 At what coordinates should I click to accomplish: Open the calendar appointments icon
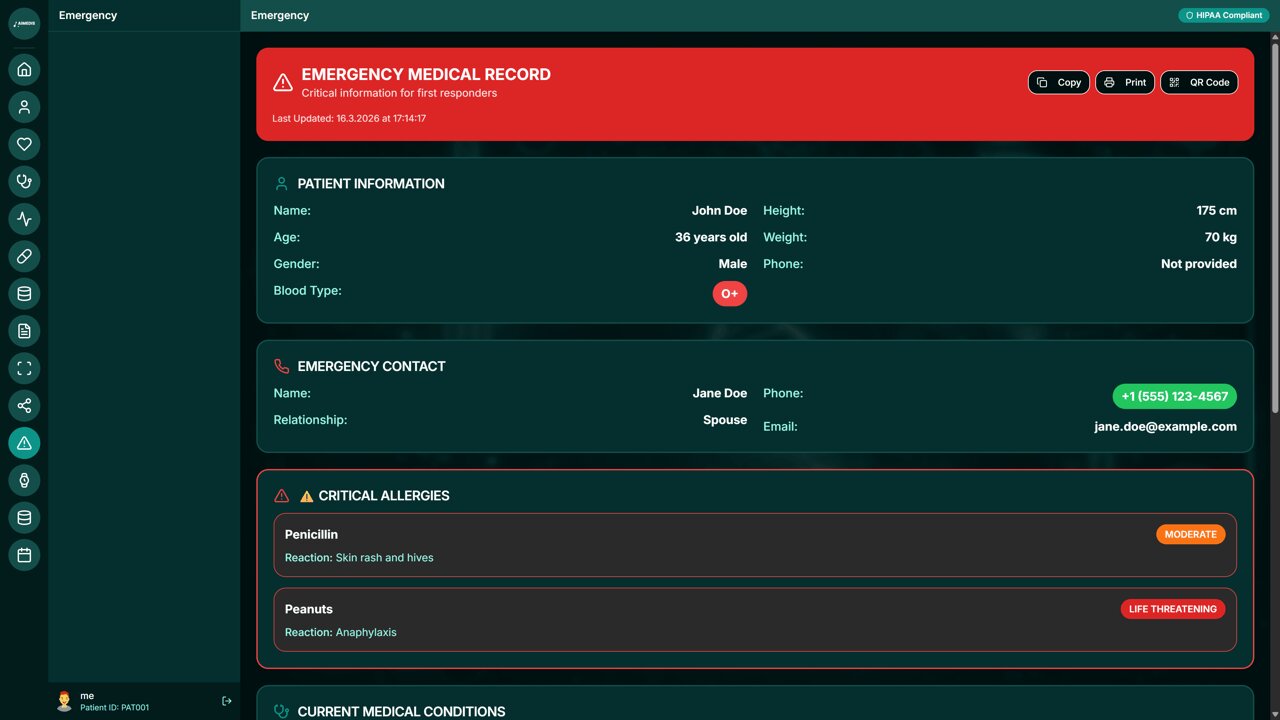[24, 555]
